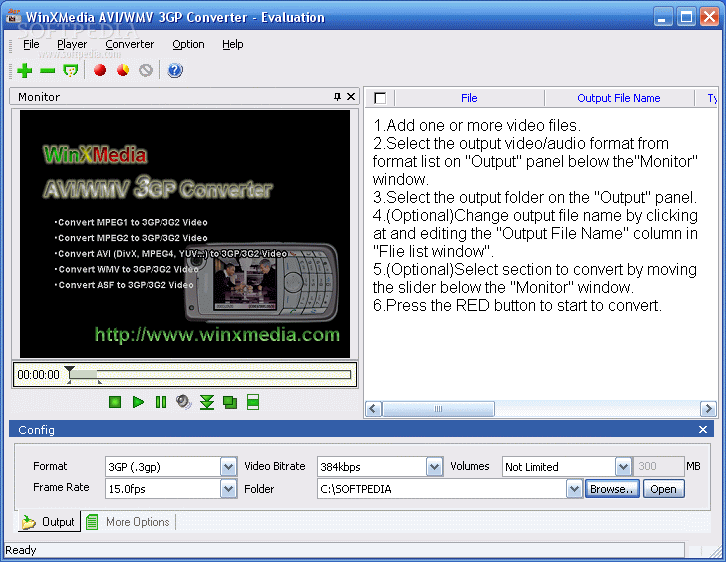This screenshot has width=726, height=562.
Task: Open the Video Bitrate dropdown
Action: (x=434, y=467)
